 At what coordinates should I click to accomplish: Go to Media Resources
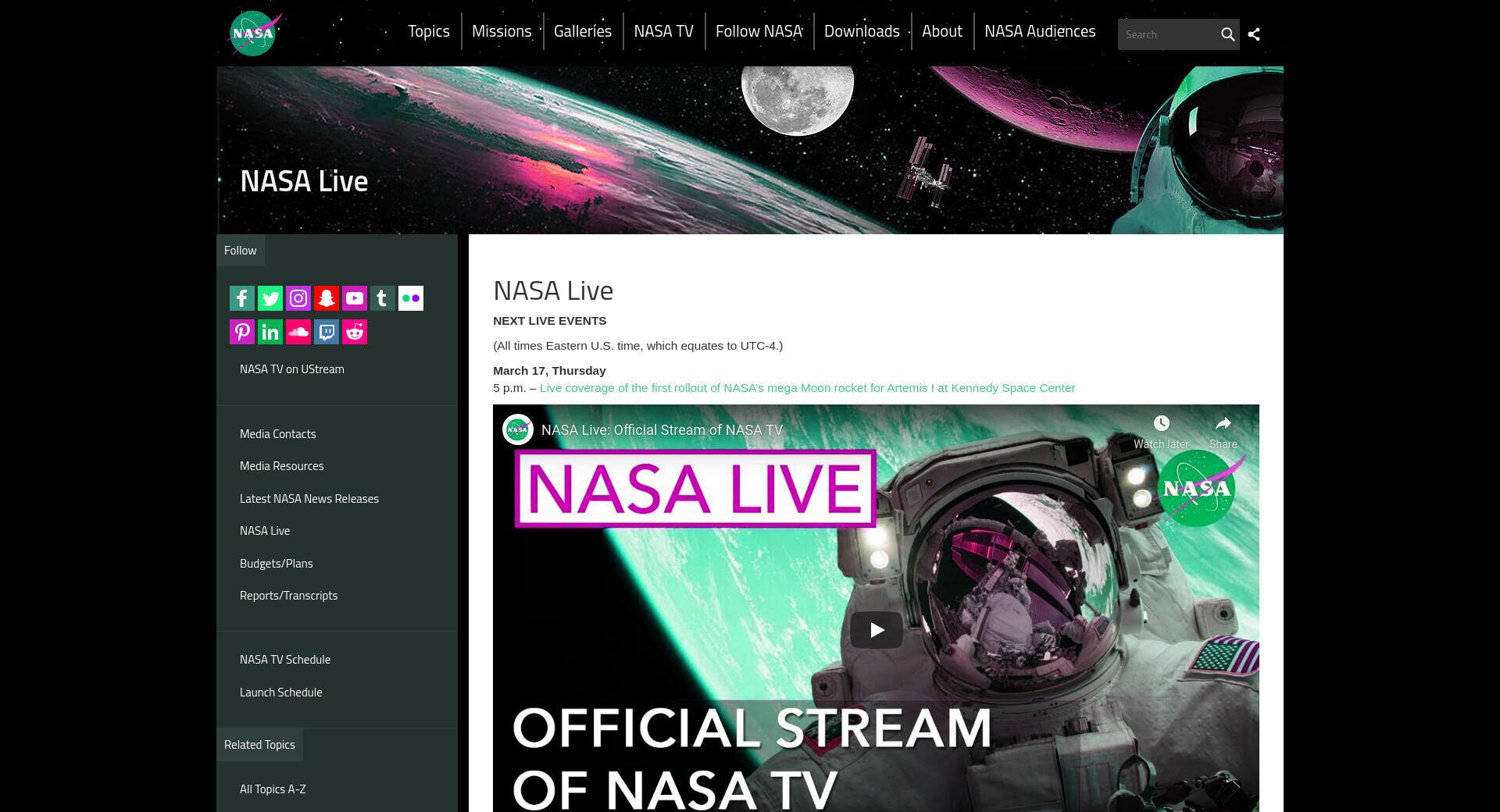coord(282,466)
